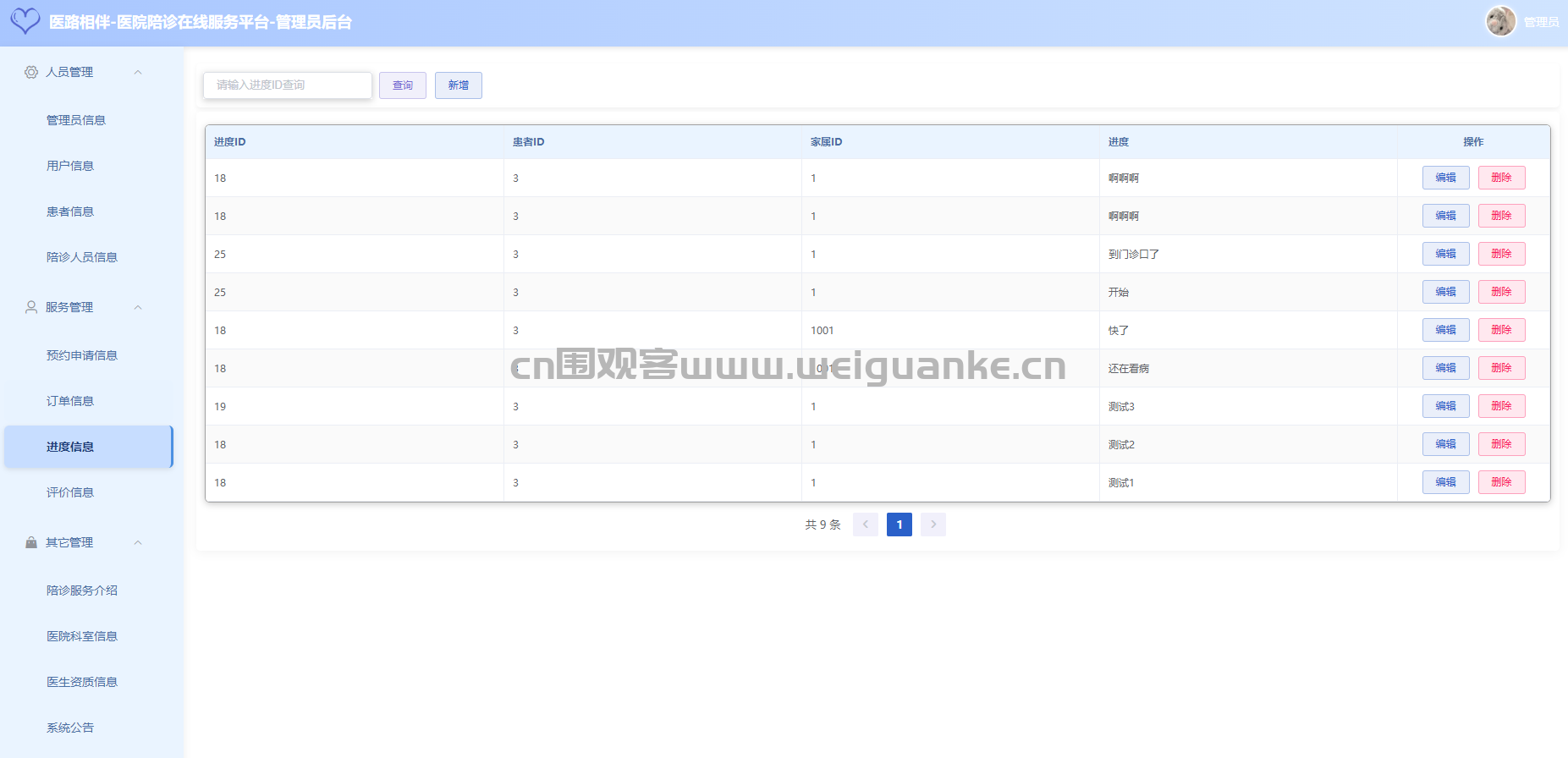Edit the row with progress 到门诊口了

point(1445,254)
